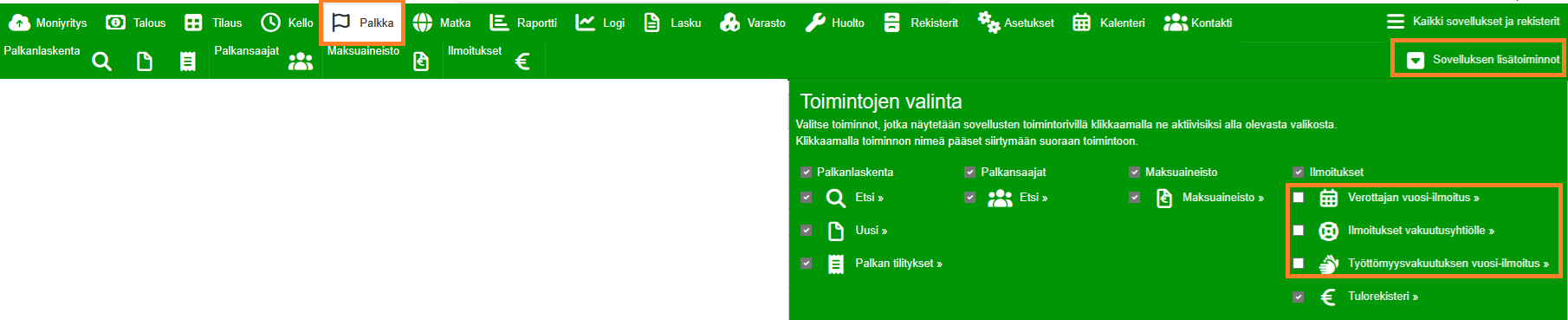Click the new payroll document icon in toolbar
The image size is (1568, 320).
[x=145, y=62]
